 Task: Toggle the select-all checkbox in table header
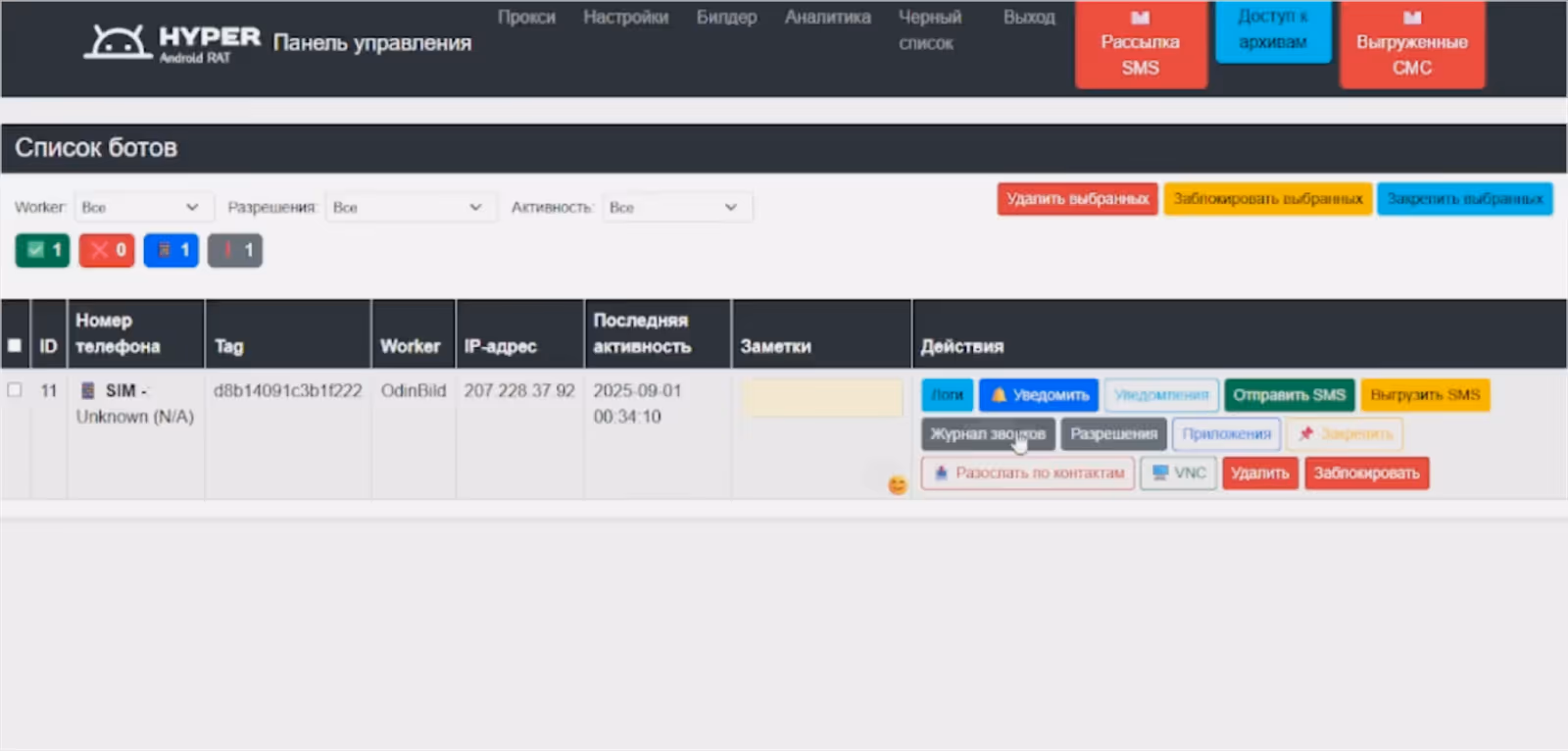pyautogui.click(x=15, y=345)
